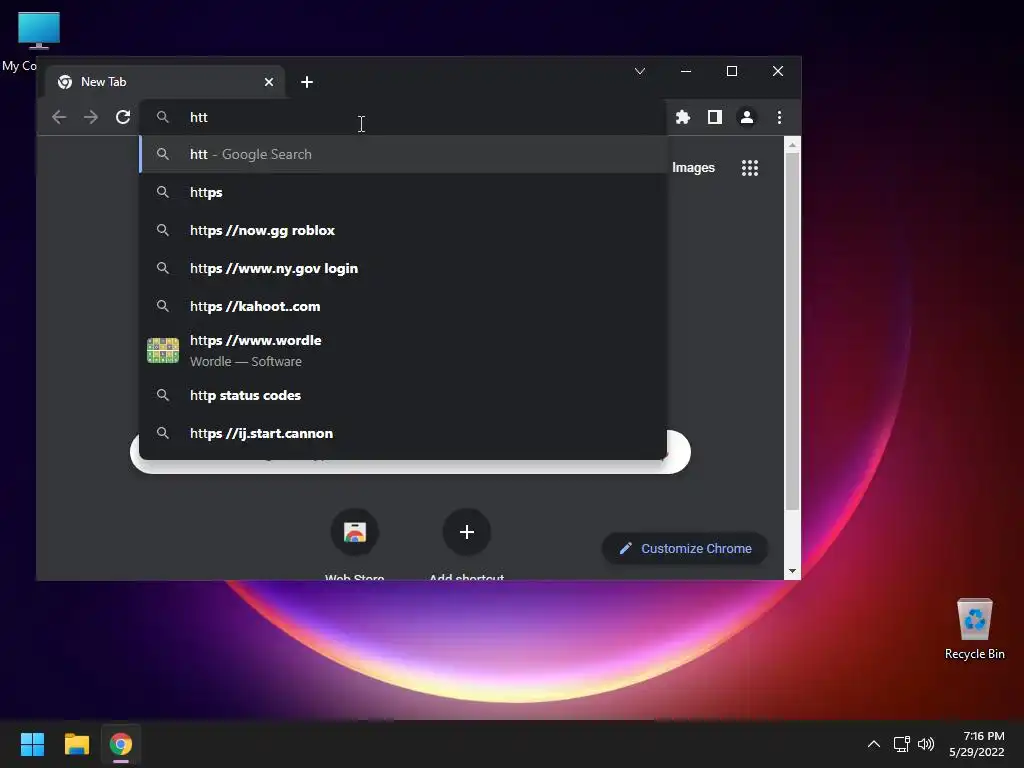Open the volume speaker tray icon
Image resolution: width=1024 pixels, height=768 pixels.
coord(925,744)
